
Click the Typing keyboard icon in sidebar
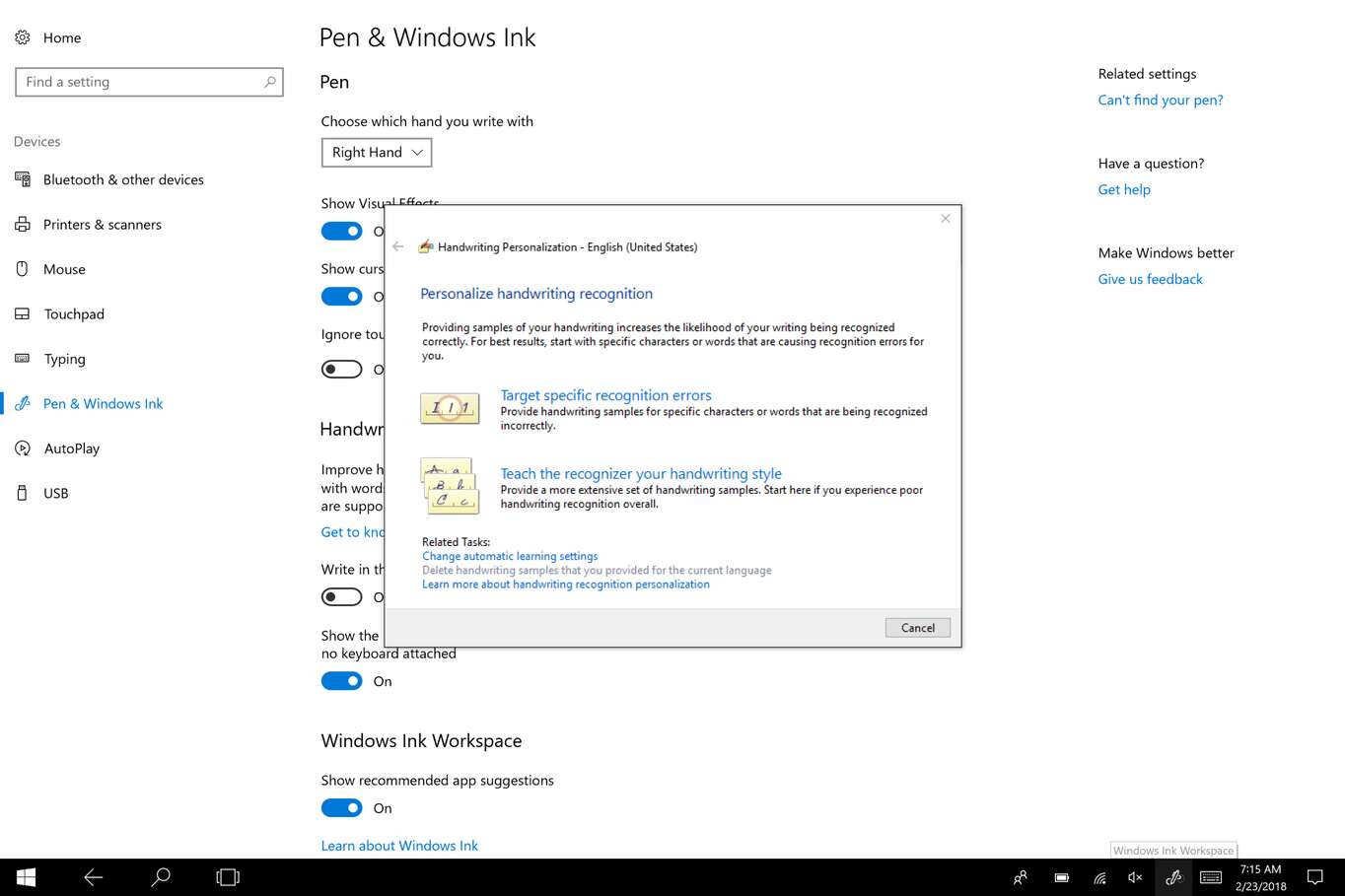click(x=23, y=359)
